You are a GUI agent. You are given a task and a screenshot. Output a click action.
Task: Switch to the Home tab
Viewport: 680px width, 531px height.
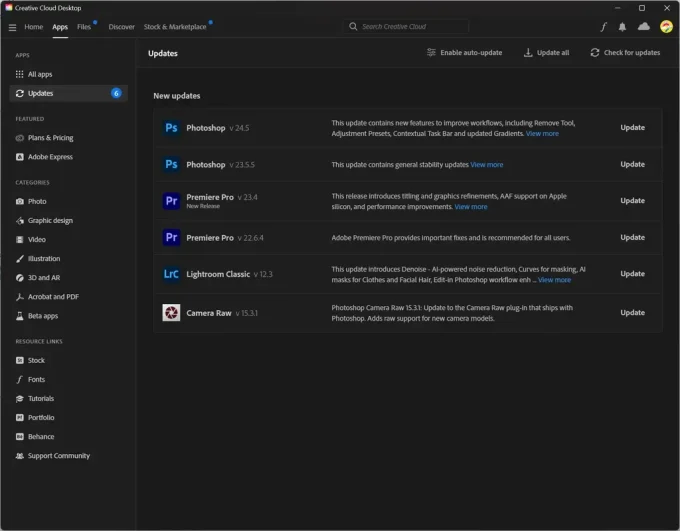click(x=34, y=27)
